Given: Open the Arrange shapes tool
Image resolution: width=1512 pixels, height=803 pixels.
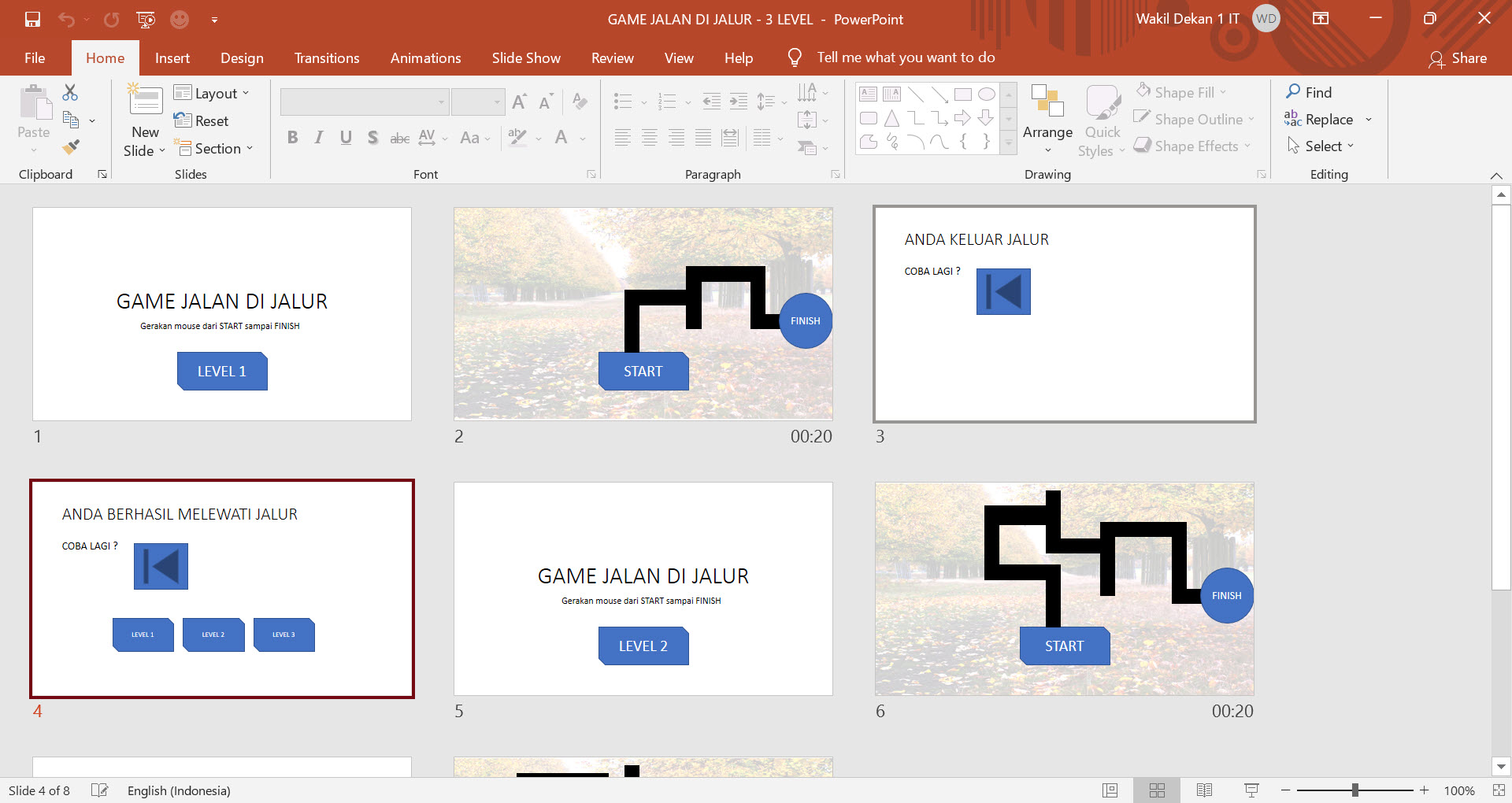Looking at the screenshot, I should coord(1047,118).
